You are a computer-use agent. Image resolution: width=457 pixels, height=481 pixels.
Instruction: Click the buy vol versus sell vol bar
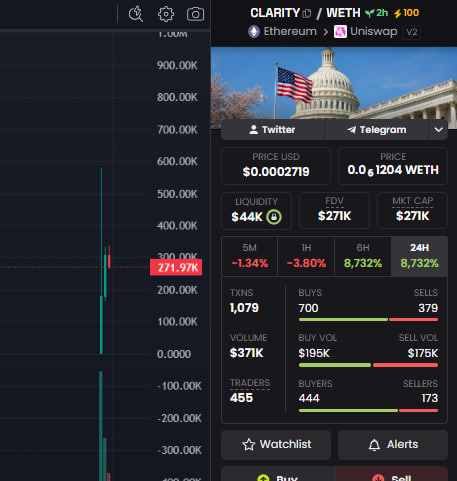[368, 365]
